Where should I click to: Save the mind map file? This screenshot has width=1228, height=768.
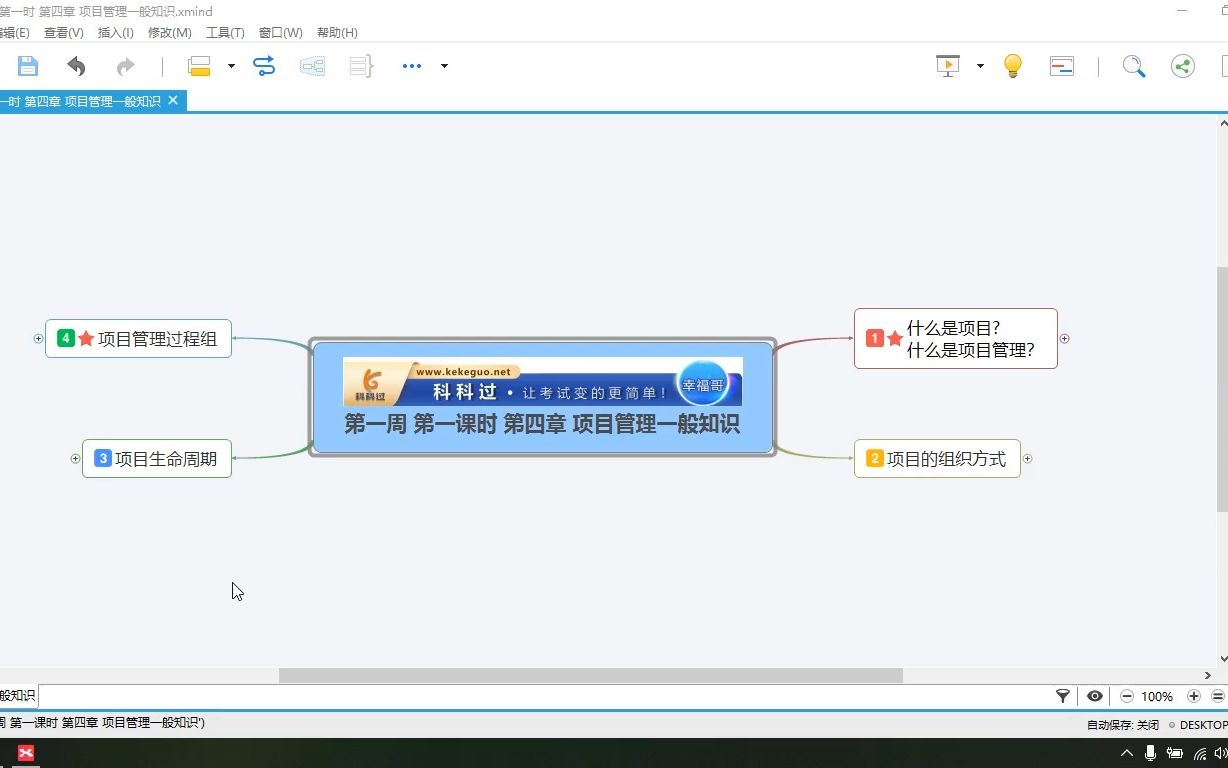27,65
